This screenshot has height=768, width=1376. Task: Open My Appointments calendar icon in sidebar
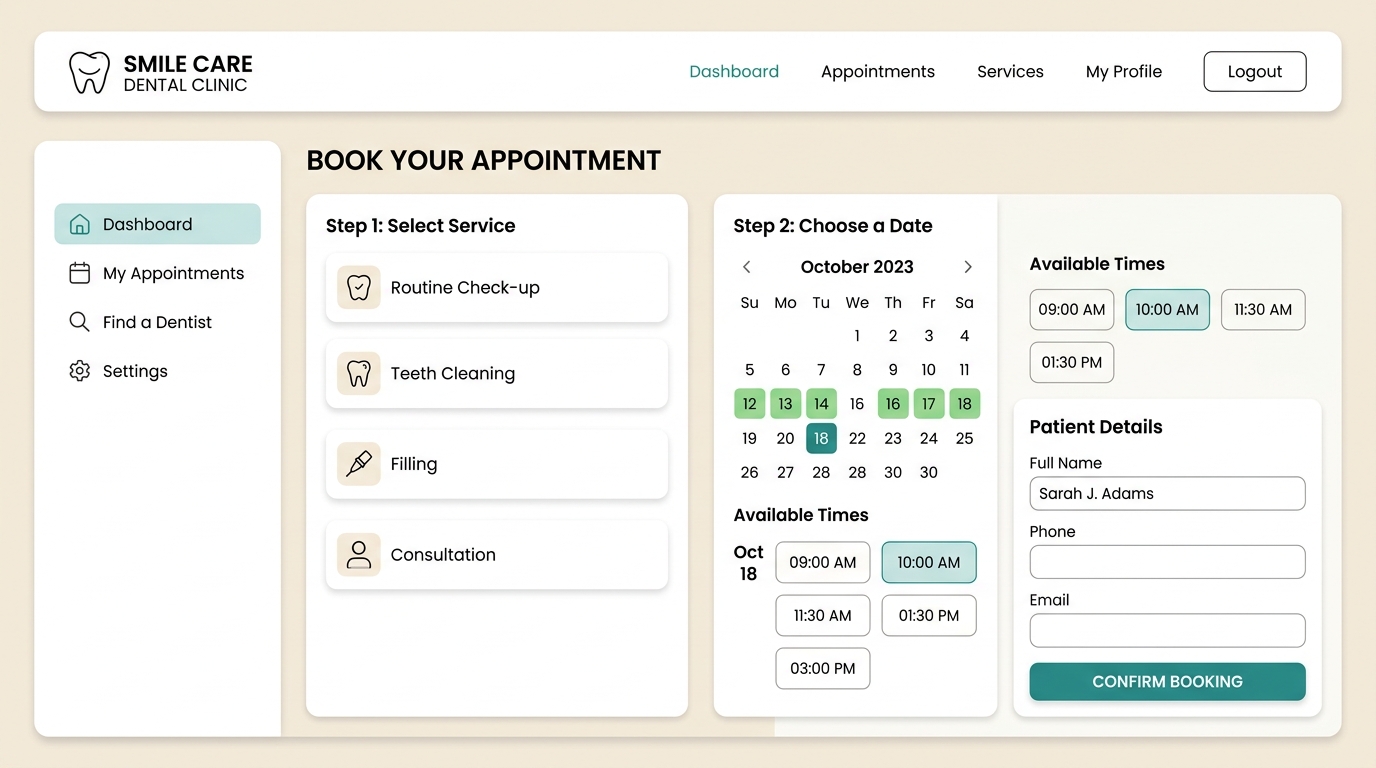[x=79, y=273]
